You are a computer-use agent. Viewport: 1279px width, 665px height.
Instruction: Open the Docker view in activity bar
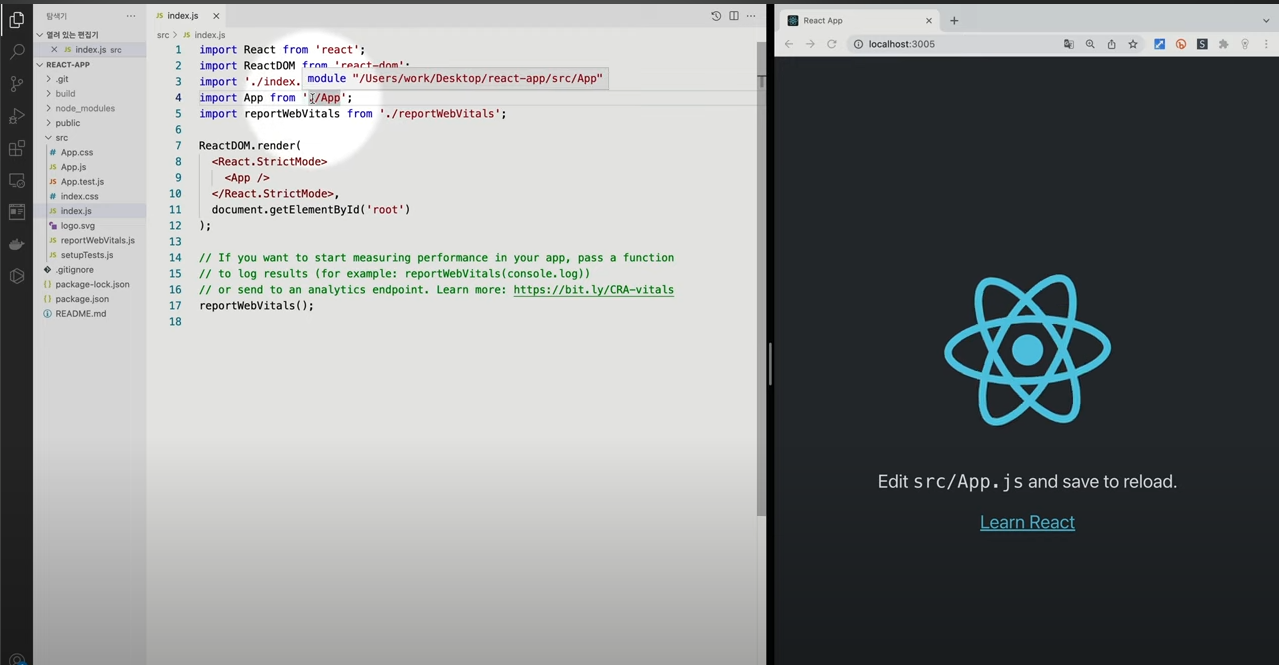(16, 244)
